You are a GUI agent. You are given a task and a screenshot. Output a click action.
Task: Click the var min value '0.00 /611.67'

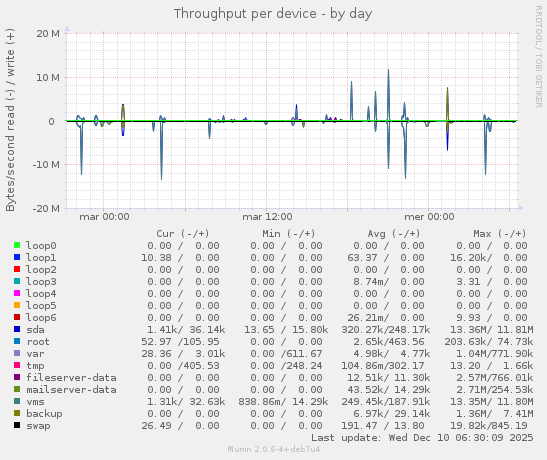pos(286,354)
